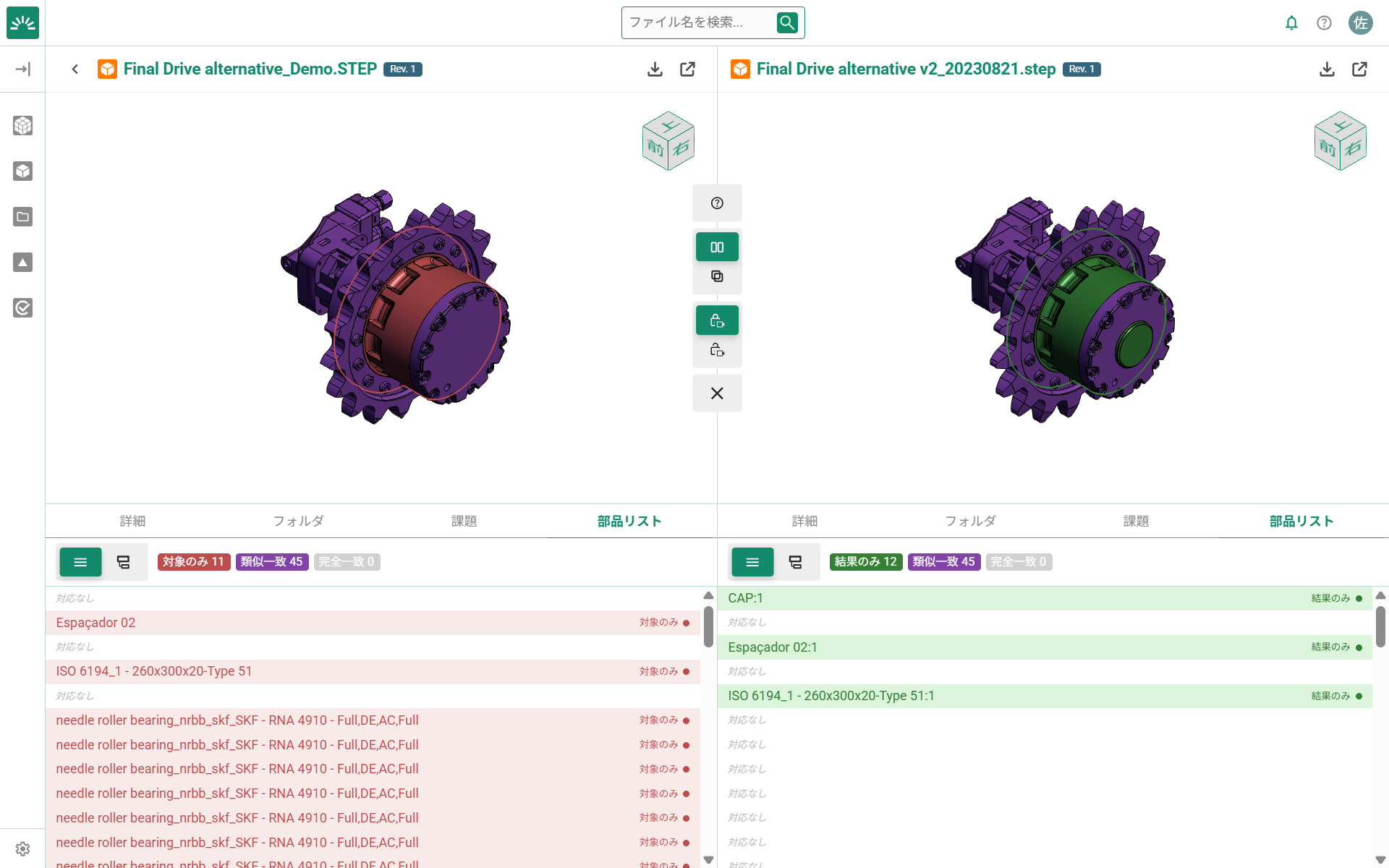1389x868 pixels.
Task: Select flat list view in right panel
Action: point(752,562)
